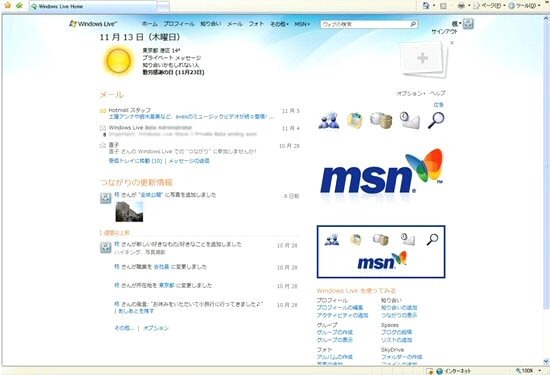Image resolution: width=550 pixels, height=375 pixels.
Task: Click ブログの投稿 link
Action: click(397, 332)
